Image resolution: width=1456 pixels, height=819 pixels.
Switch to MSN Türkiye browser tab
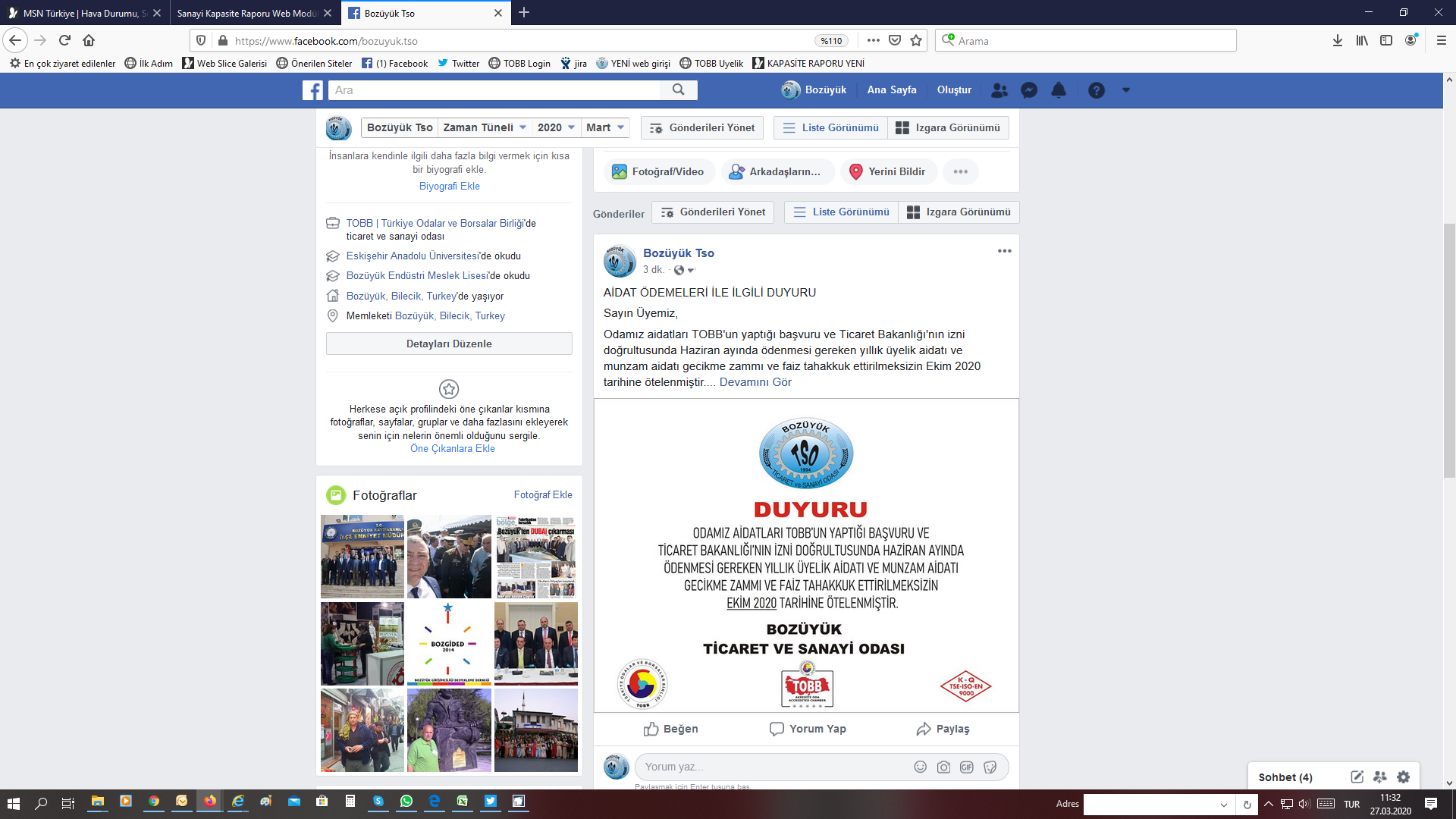coord(83,13)
